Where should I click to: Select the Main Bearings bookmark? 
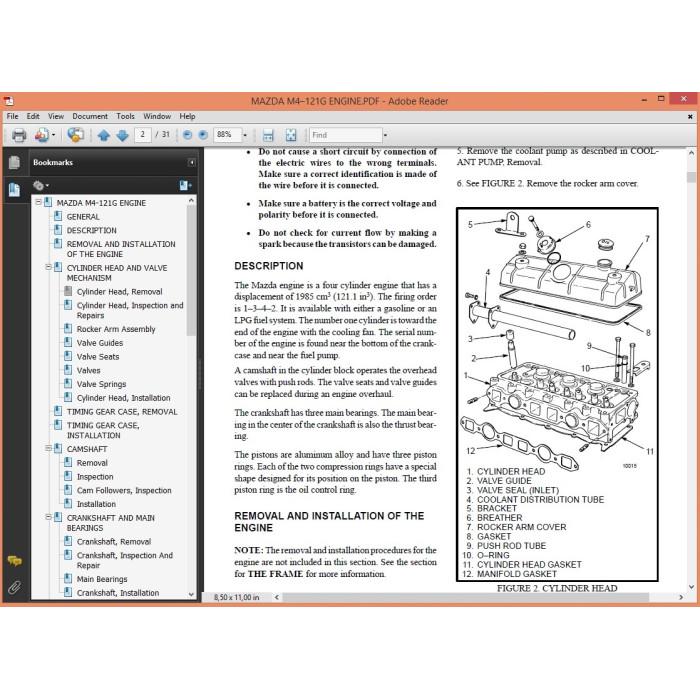[x=102, y=579]
